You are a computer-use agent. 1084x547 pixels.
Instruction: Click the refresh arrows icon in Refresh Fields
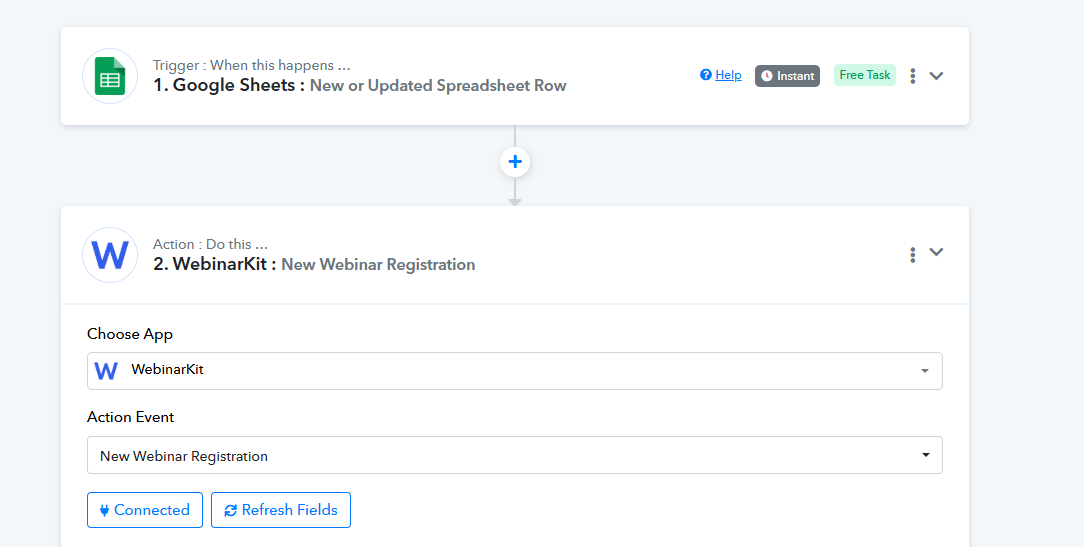[x=231, y=510]
